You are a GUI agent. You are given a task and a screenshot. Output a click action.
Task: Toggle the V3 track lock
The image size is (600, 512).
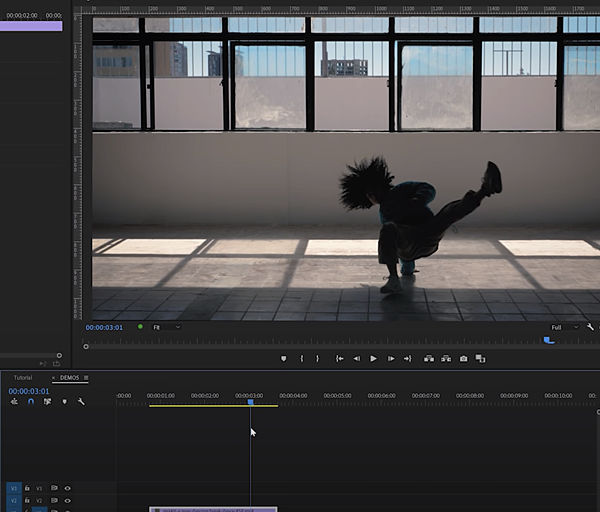[x=27, y=488]
